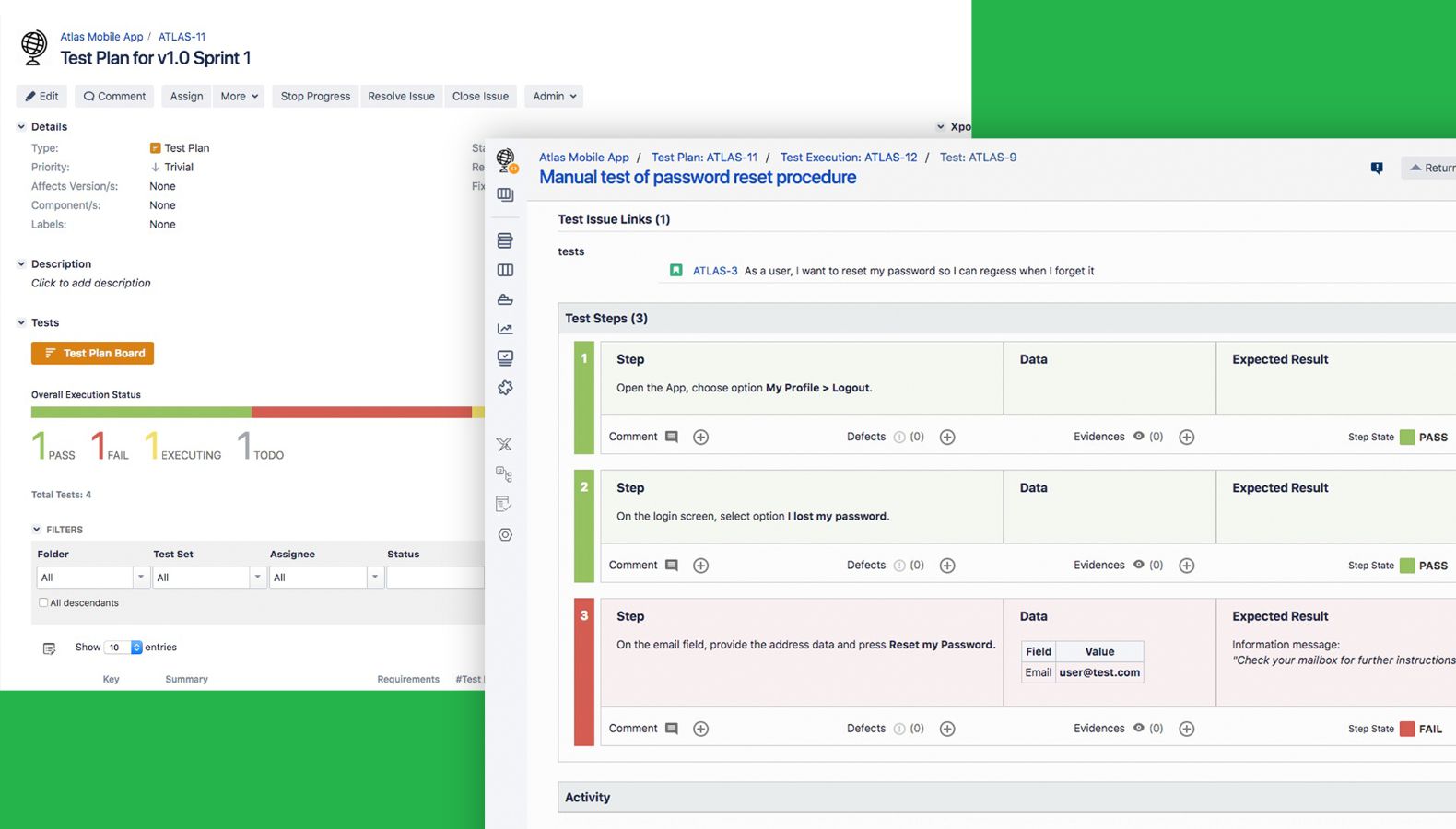Click the Xray icon in sidebar
Viewport: 1456px width, 829px height.
[504, 445]
